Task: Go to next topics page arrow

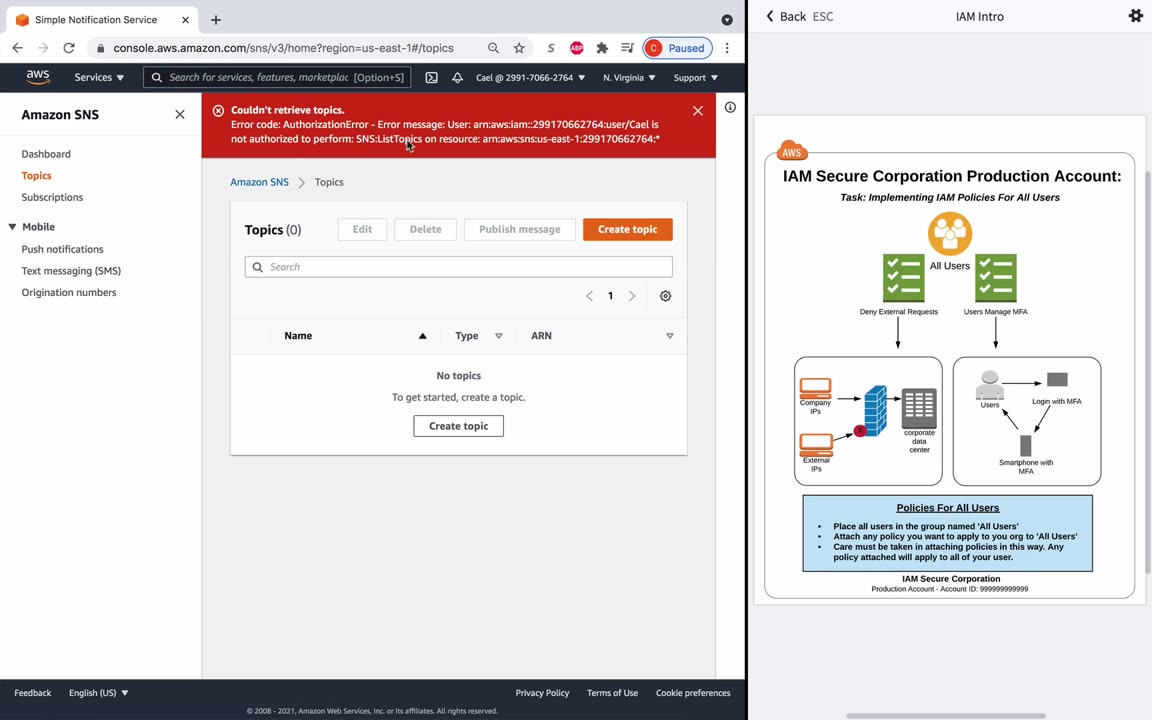Action: pyautogui.click(x=632, y=296)
